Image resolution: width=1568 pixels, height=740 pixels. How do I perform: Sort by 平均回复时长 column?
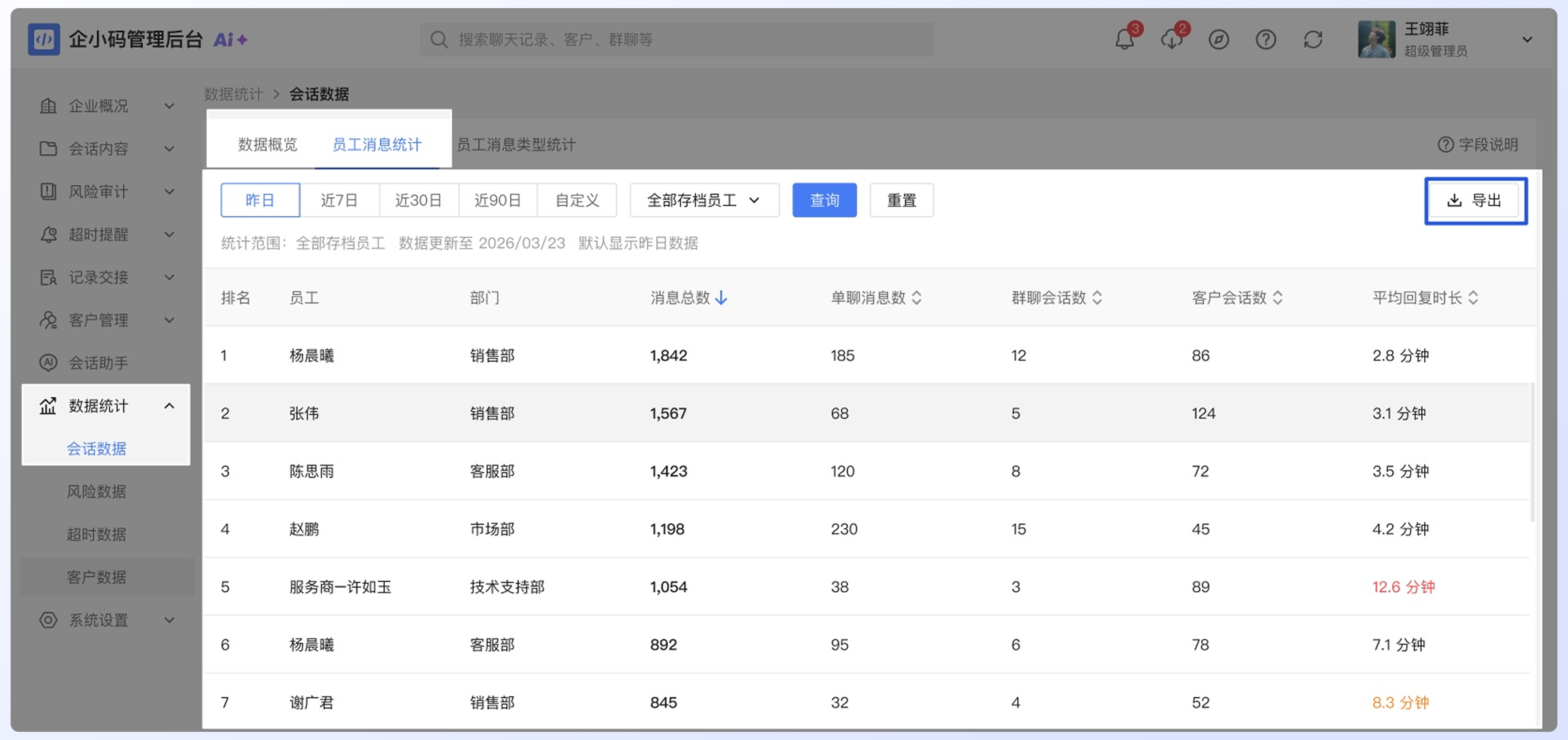click(1473, 298)
